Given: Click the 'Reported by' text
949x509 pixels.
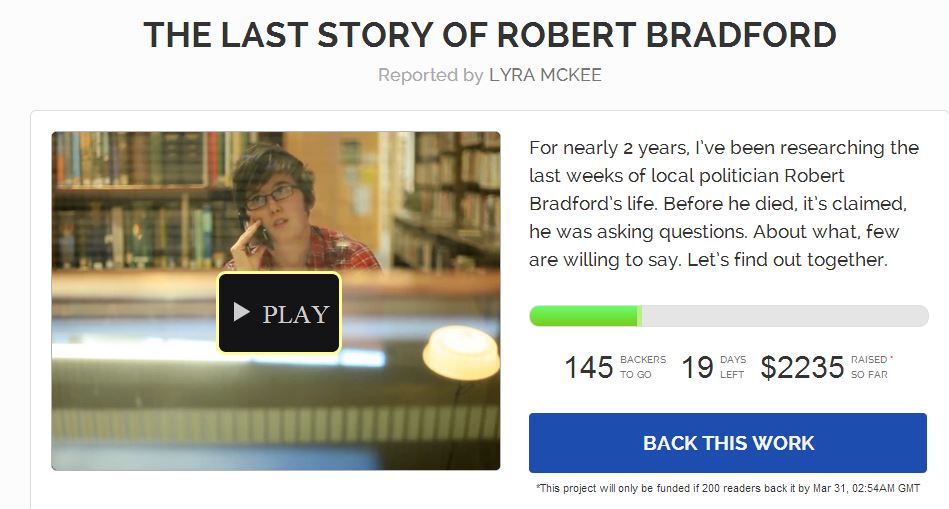Looking at the screenshot, I should click(x=430, y=75).
